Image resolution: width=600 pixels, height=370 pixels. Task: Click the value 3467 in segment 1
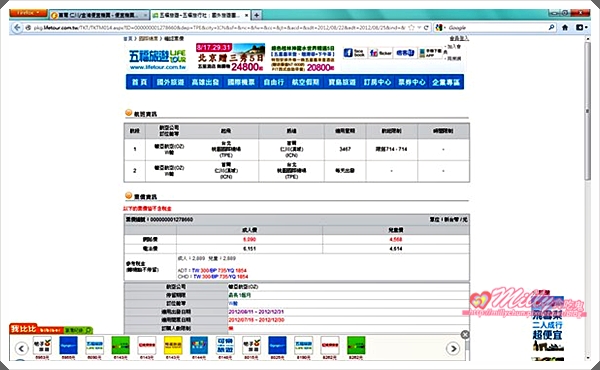click(345, 149)
